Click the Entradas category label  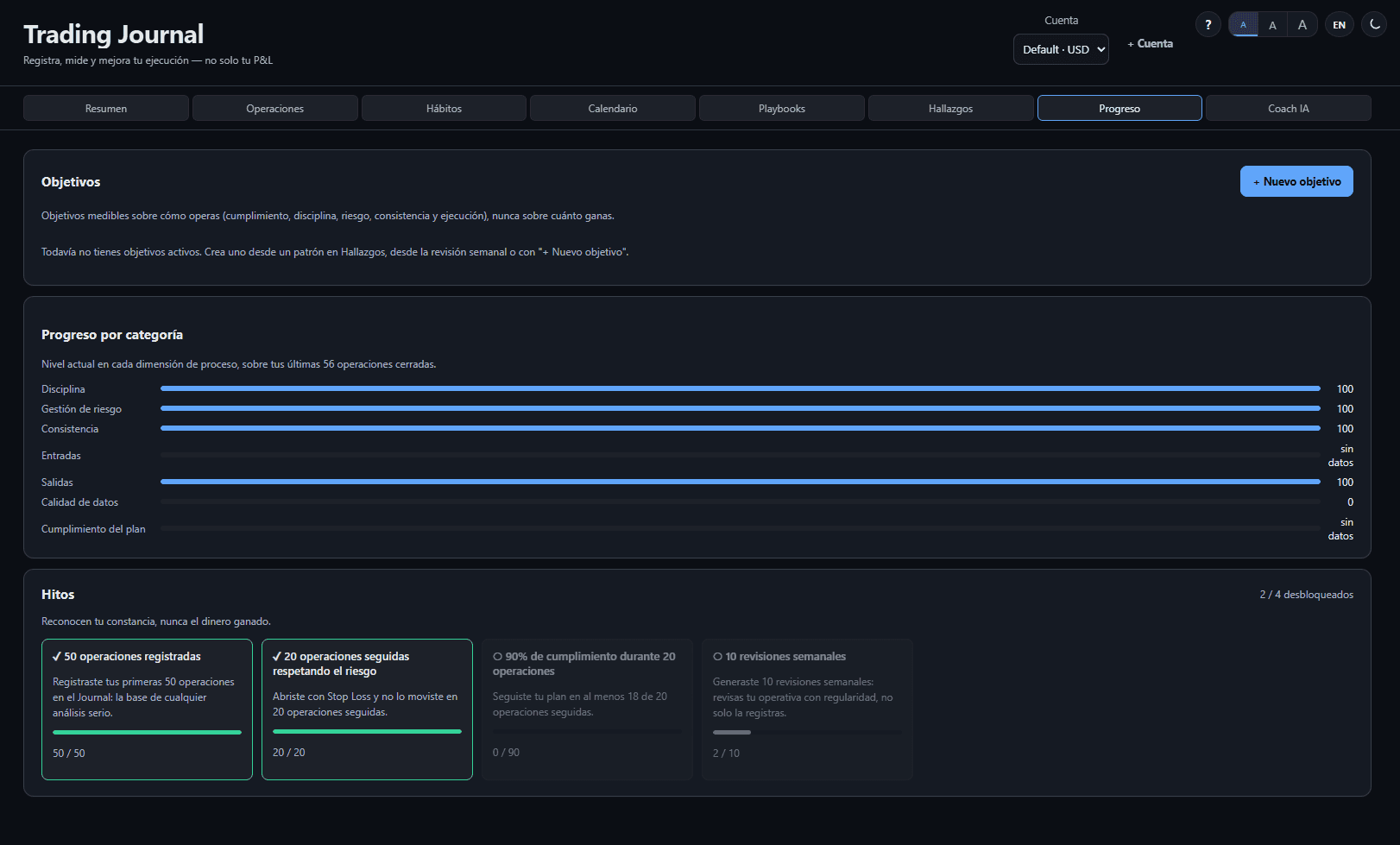click(x=61, y=456)
